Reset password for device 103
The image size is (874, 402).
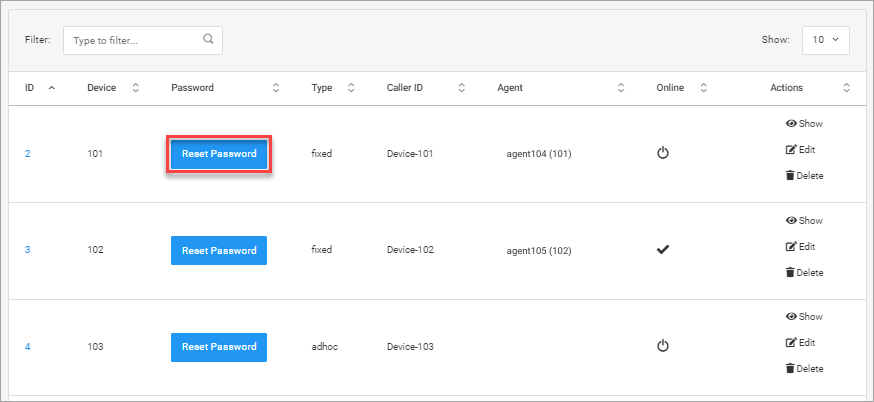[219, 347]
